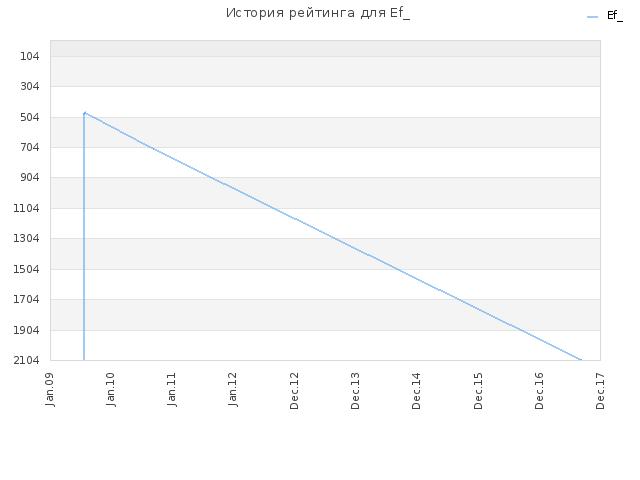Click the Dec.17 x-axis label

coord(600,391)
